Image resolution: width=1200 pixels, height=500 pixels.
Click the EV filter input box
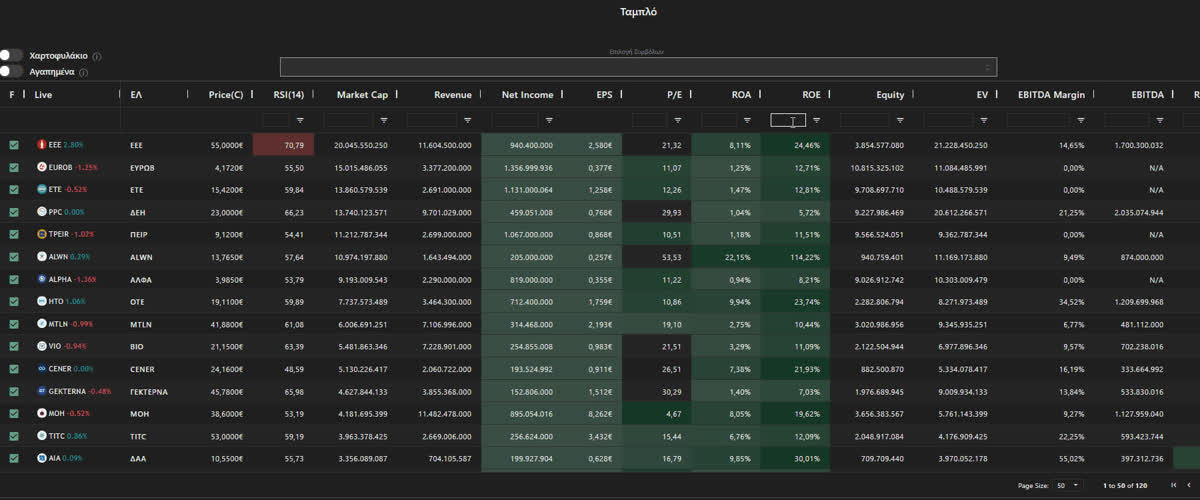coord(949,120)
